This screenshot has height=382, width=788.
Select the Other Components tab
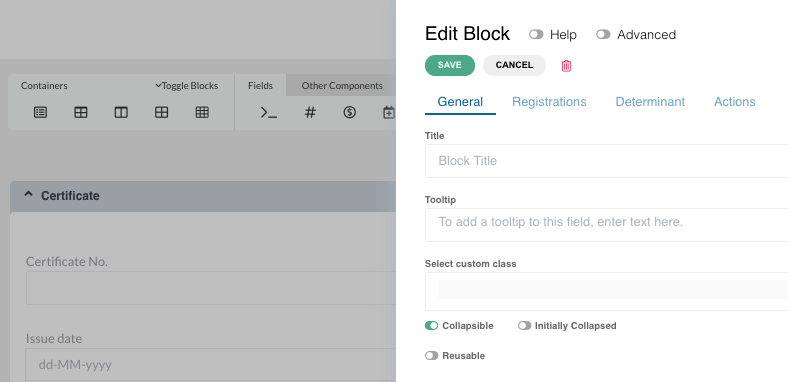coord(342,85)
